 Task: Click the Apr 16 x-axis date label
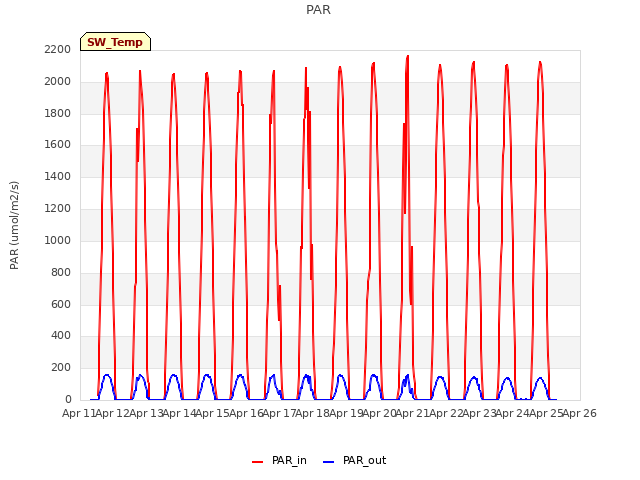pos(246,413)
